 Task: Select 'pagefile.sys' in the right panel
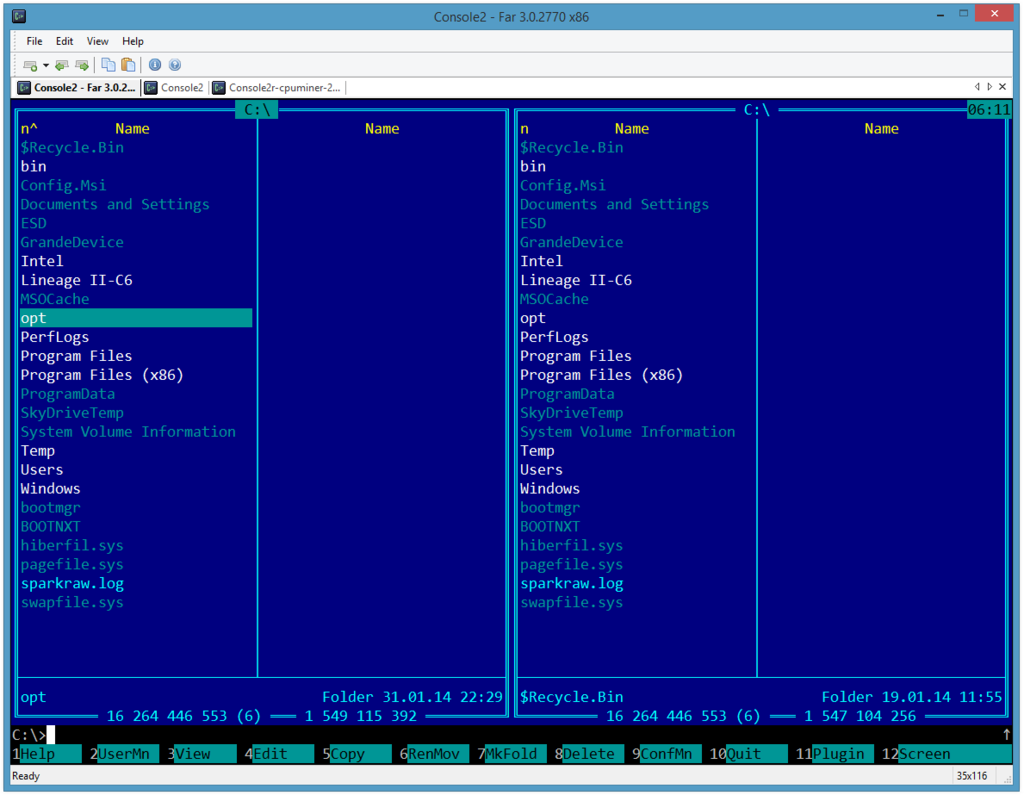pos(571,564)
